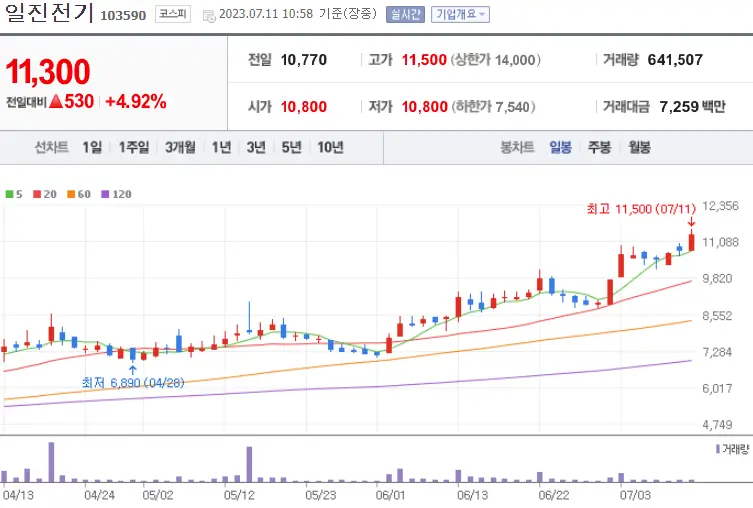Open the 기업개요 dropdown
753x508 pixels.
tap(460, 14)
